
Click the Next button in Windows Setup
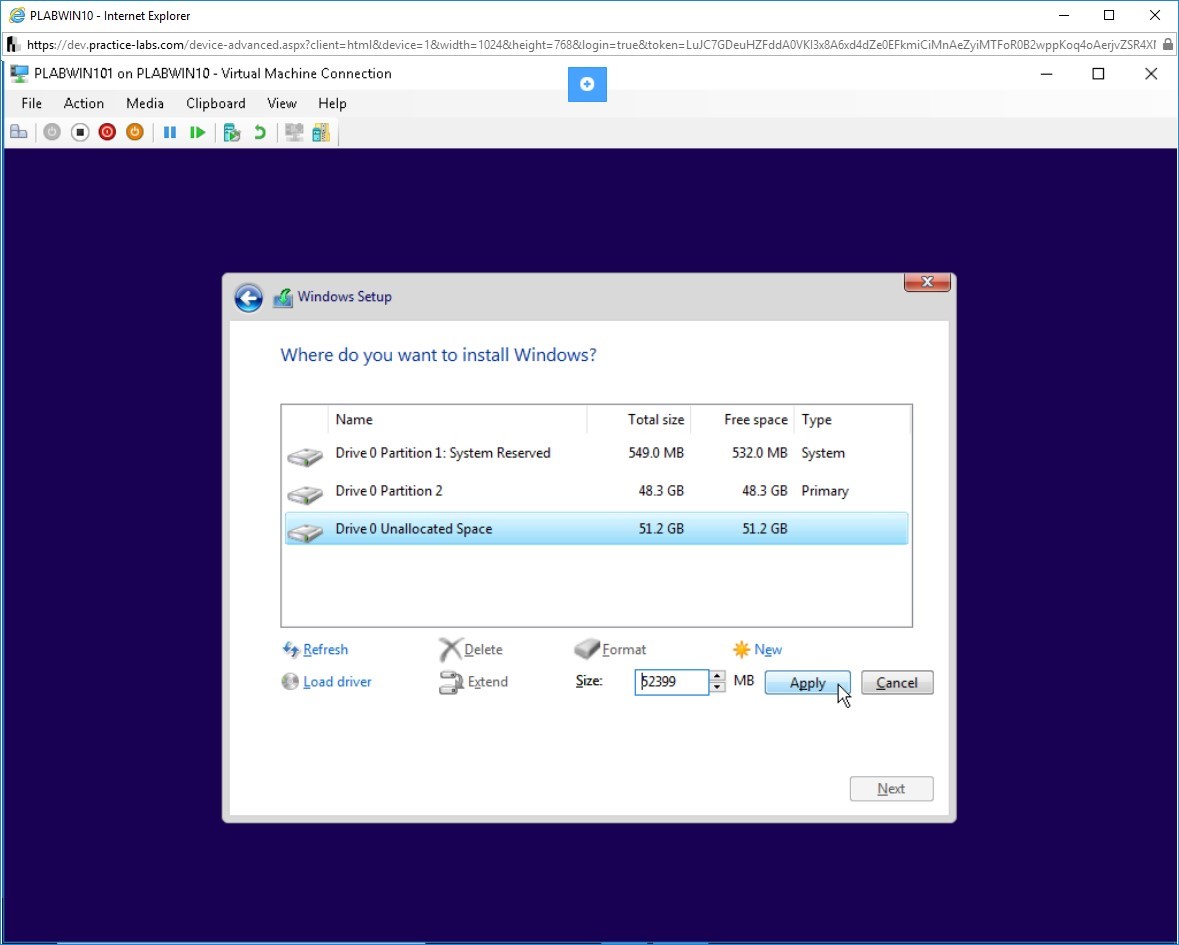pos(891,789)
